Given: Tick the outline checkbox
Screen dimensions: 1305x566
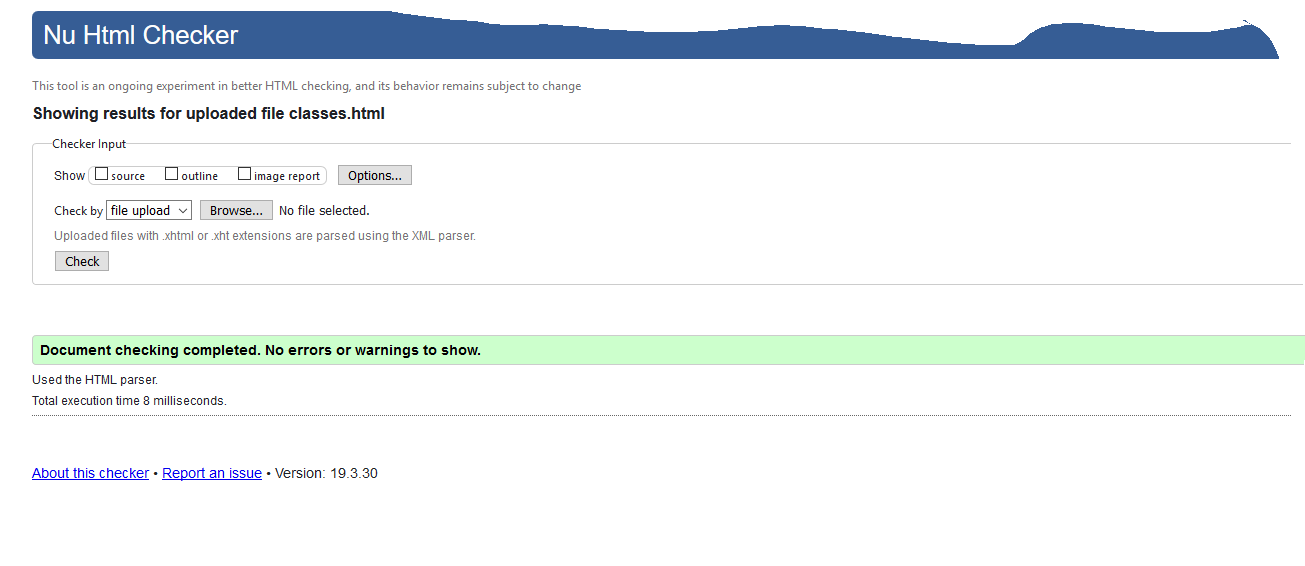Looking at the screenshot, I should [x=172, y=175].
